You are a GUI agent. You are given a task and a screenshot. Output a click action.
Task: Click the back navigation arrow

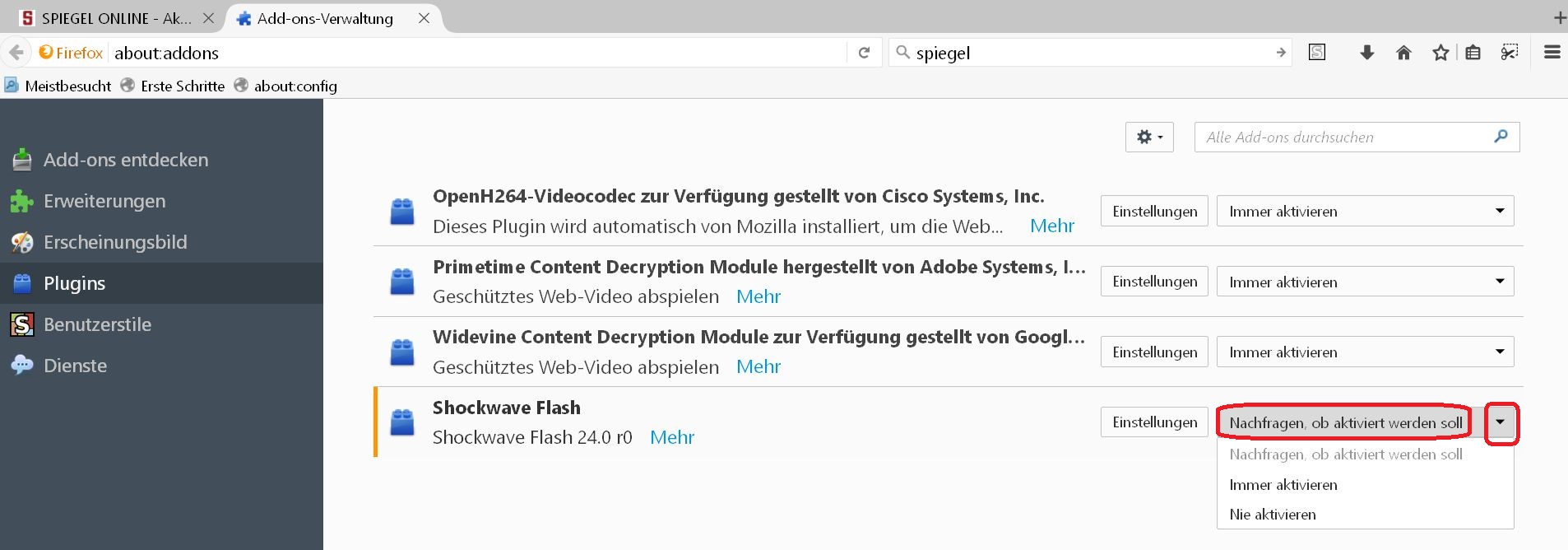[x=16, y=53]
